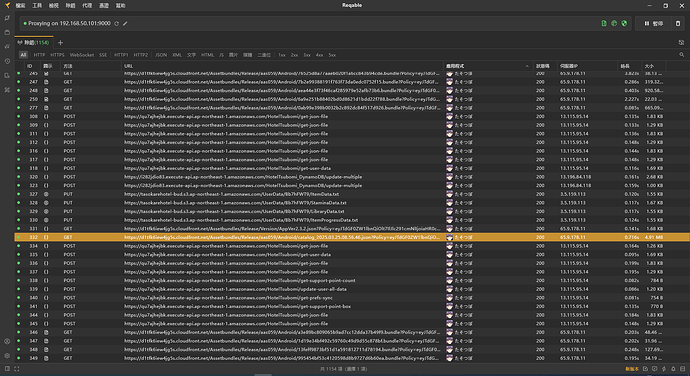Screen dimensions: 690x376
Task: Click the green document icon in proxy bar
Action: tap(604, 23)
